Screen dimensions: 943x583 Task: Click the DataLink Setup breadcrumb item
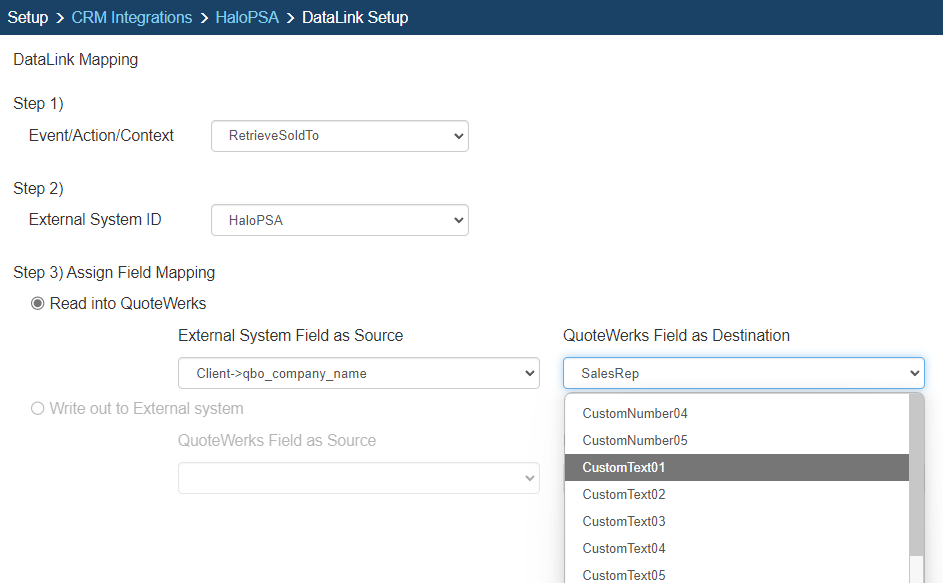[354, 17]
